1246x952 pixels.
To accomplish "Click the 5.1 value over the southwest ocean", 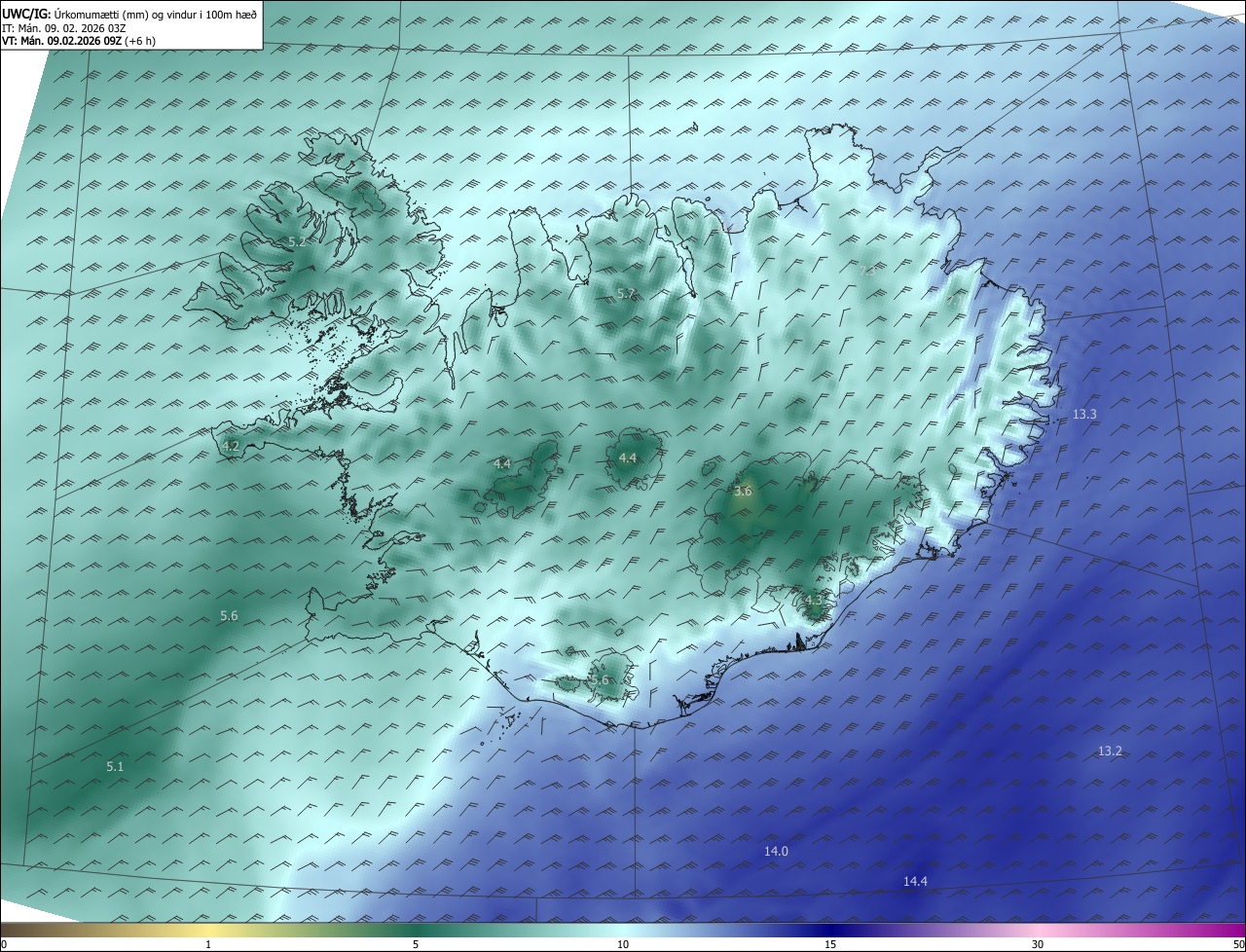I will click(x=115, y=767).
